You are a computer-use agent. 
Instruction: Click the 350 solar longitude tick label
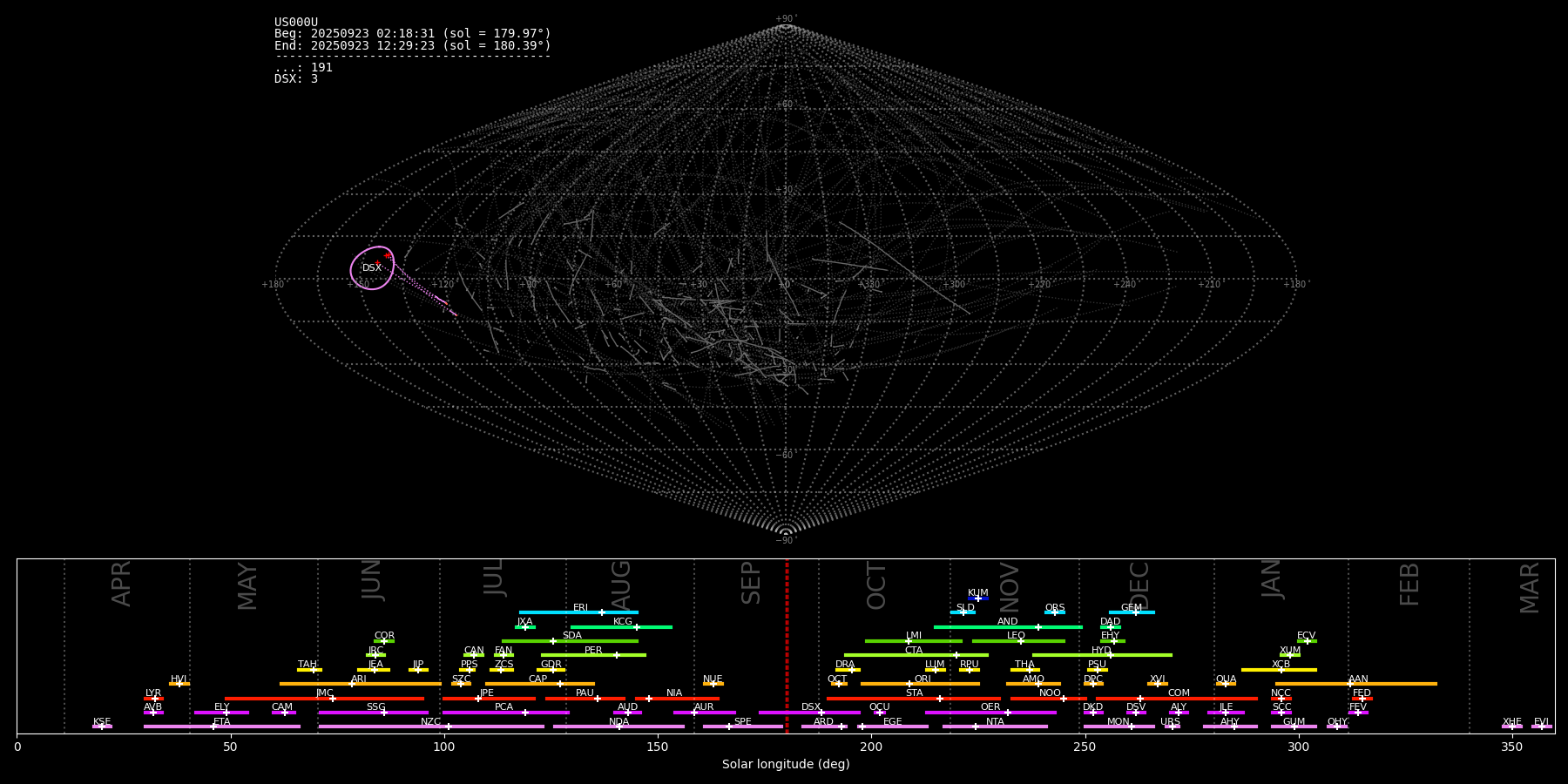click(x=1511, y=747)
